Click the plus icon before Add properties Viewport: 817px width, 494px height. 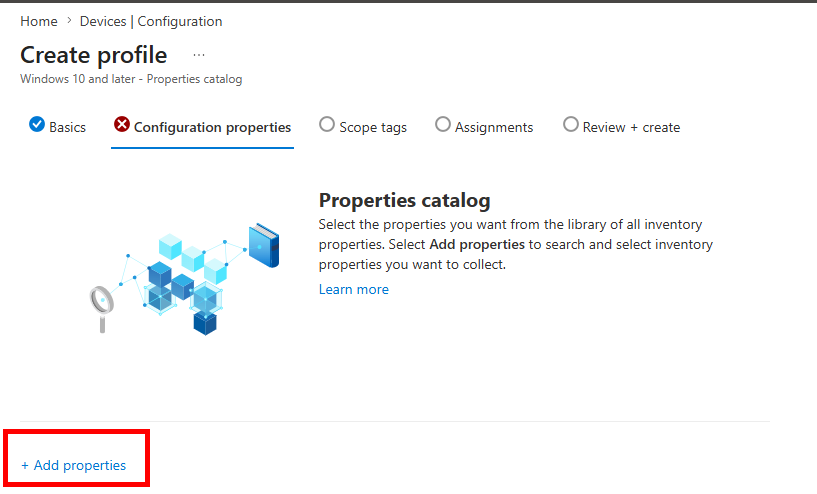(24, 465)
